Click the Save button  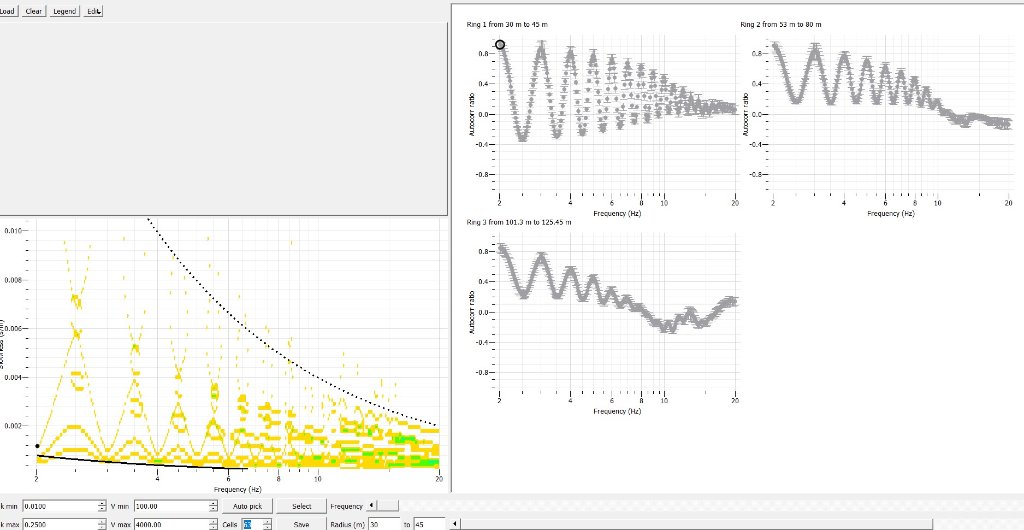pos(301,524)
